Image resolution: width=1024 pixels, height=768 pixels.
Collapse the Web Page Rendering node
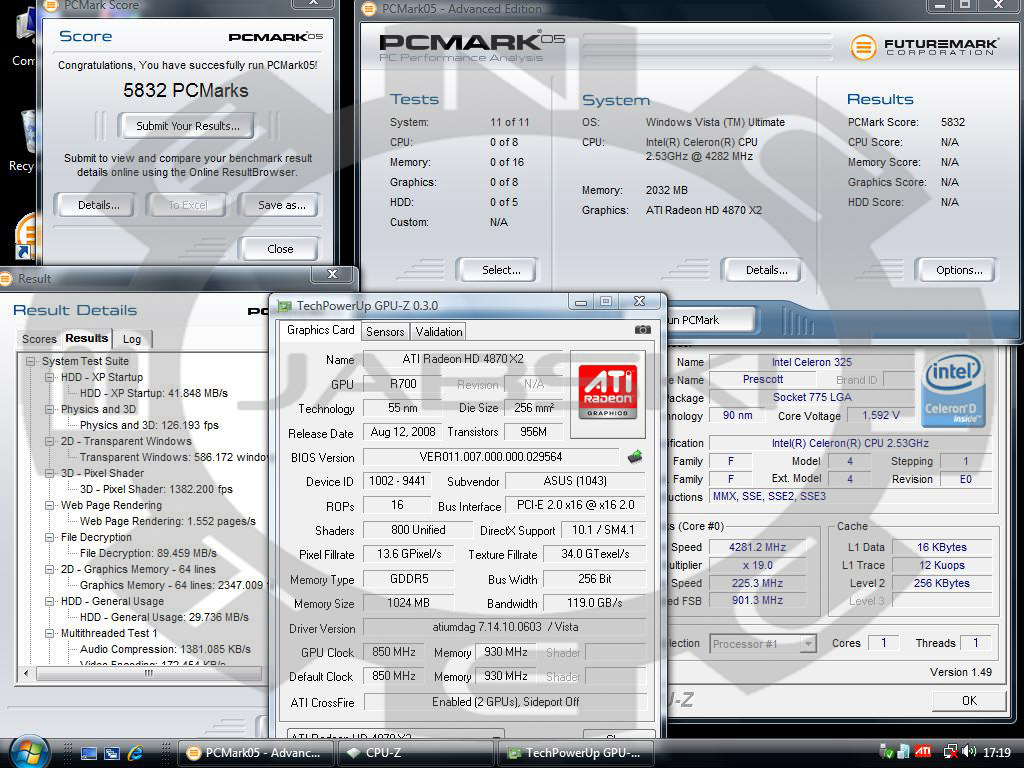pyautogui.click(x=49, y=505)
